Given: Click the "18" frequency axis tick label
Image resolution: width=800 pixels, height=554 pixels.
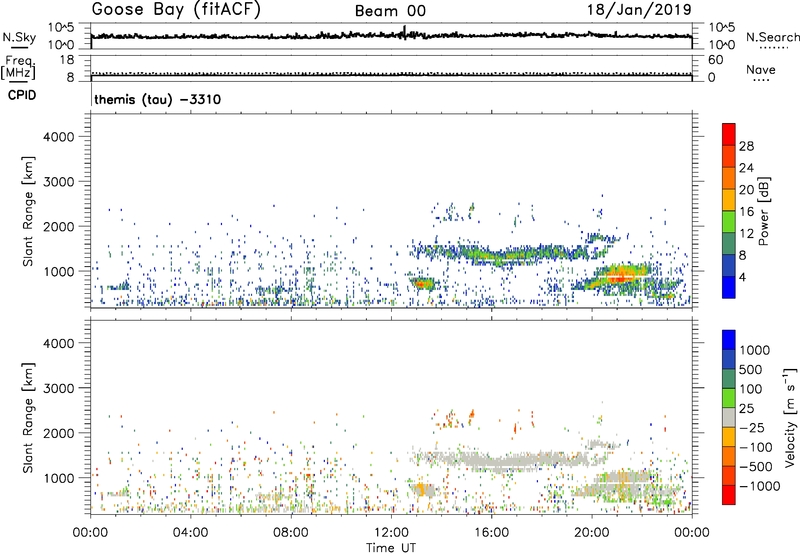Looking at the screenshot, I should click(66, 59).
